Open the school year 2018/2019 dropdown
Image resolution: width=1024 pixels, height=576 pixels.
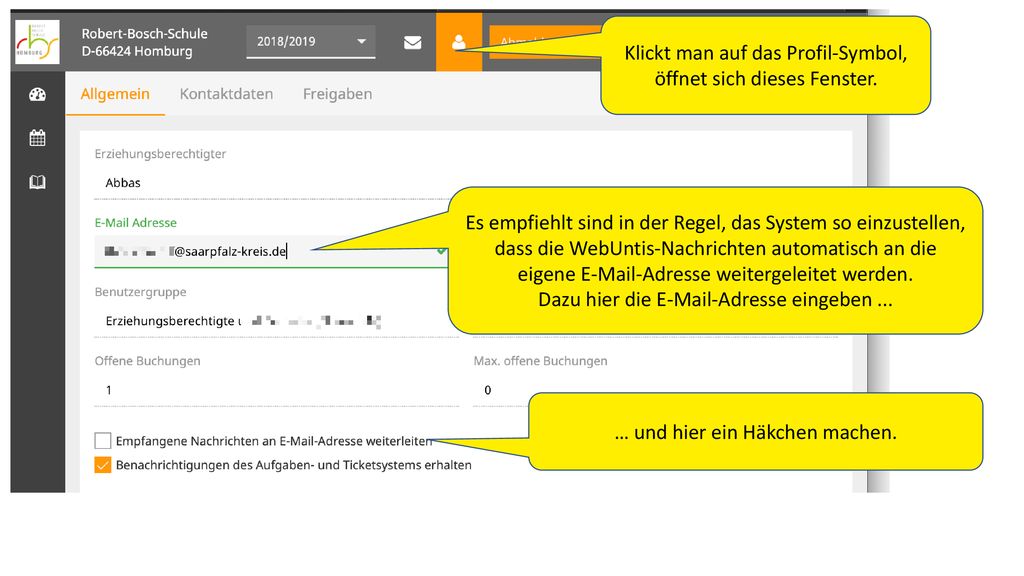311,42
